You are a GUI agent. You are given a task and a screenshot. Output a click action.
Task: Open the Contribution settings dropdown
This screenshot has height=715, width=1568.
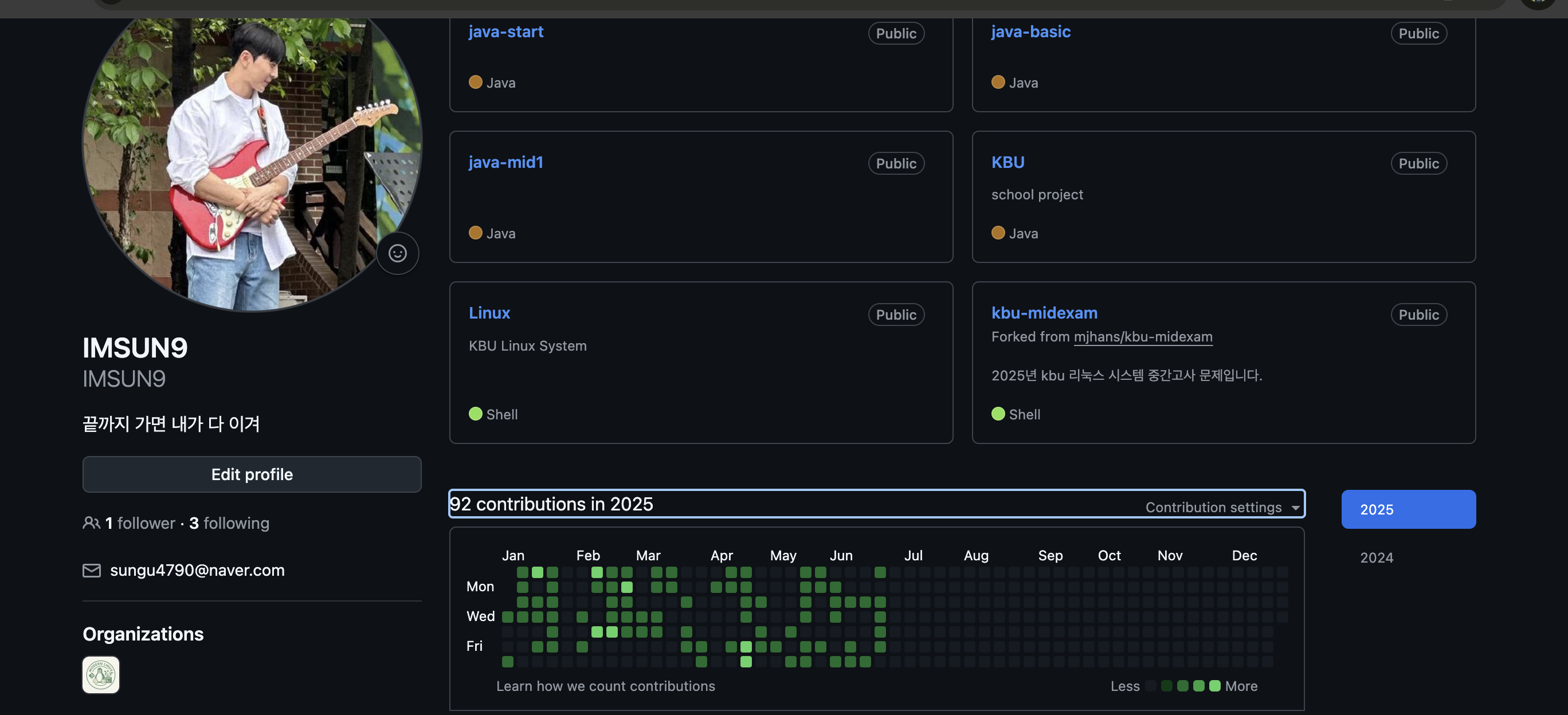click(1222, 507)
